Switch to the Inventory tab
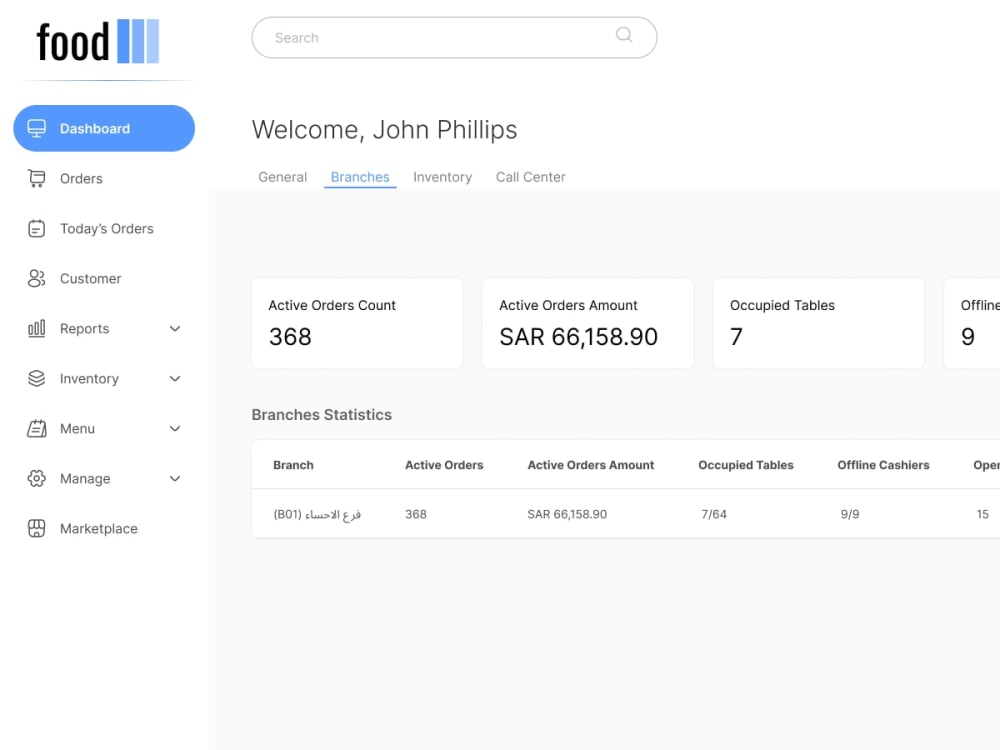Viewport: 1000px width, 750px height. pos(442,176)
